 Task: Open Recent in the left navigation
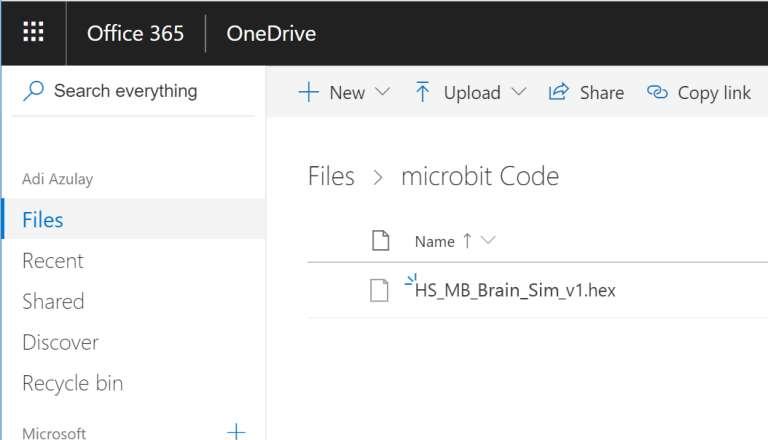[x=53, y=261]
